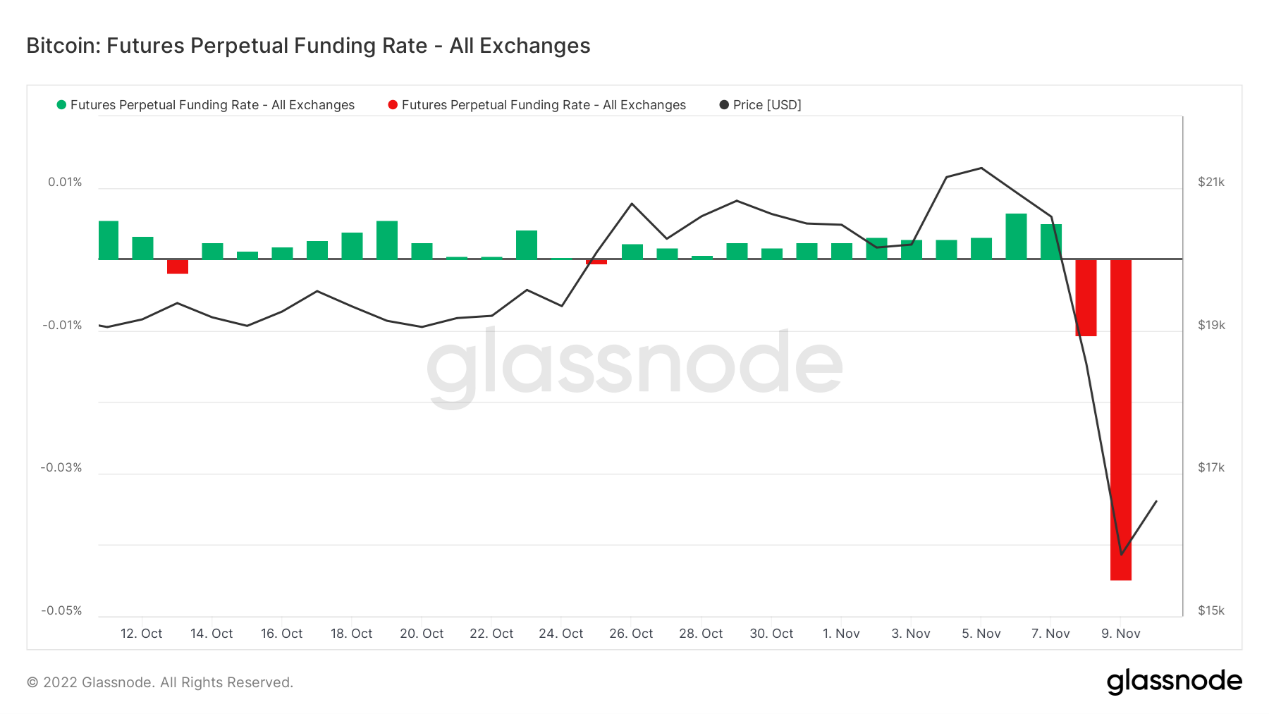Click the chart title Bitcoin: Futures Perpetual Funding Rate
1269x714 pixels.
308,46
